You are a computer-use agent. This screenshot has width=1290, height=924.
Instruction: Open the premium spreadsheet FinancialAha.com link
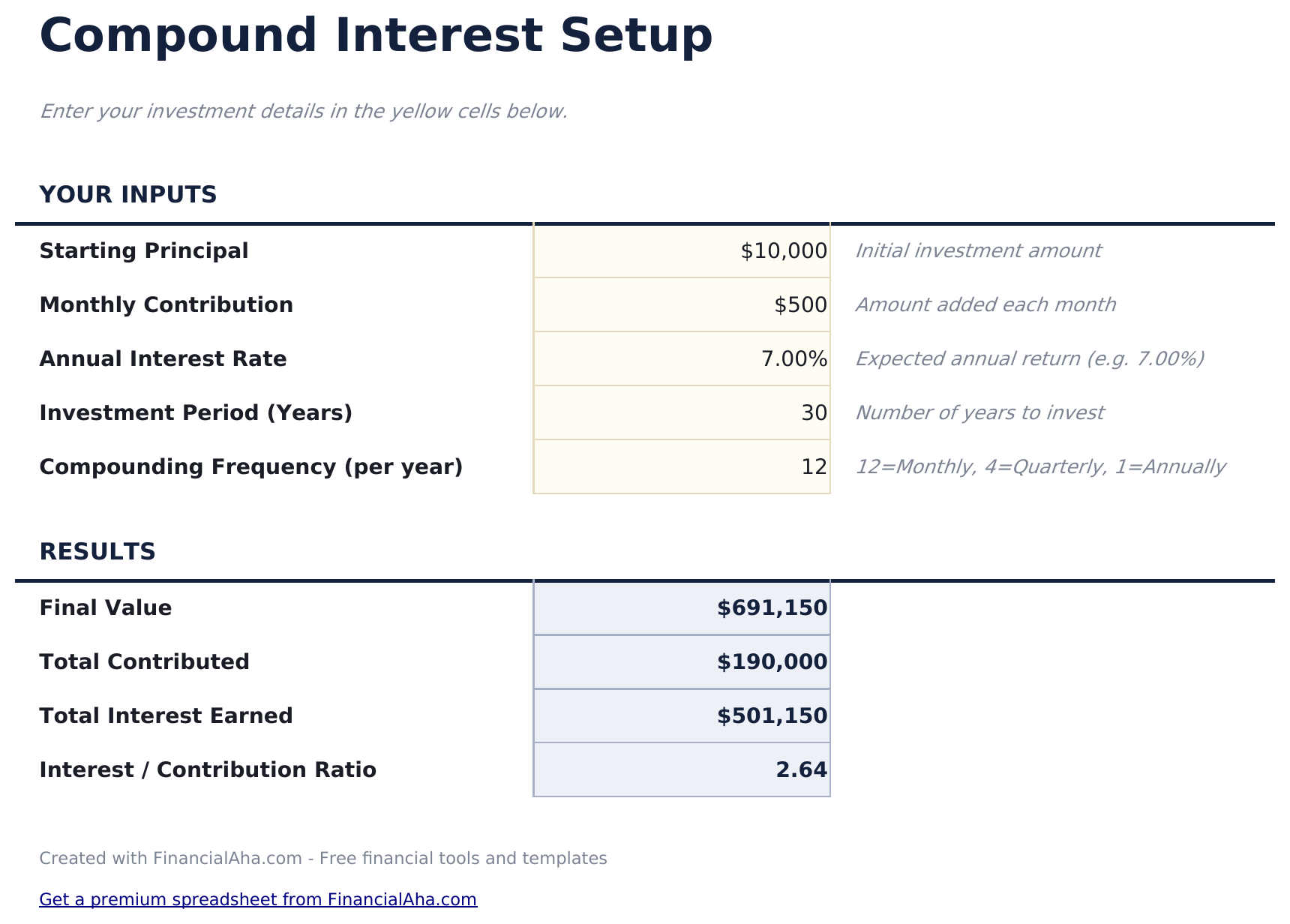pos(258,899)
